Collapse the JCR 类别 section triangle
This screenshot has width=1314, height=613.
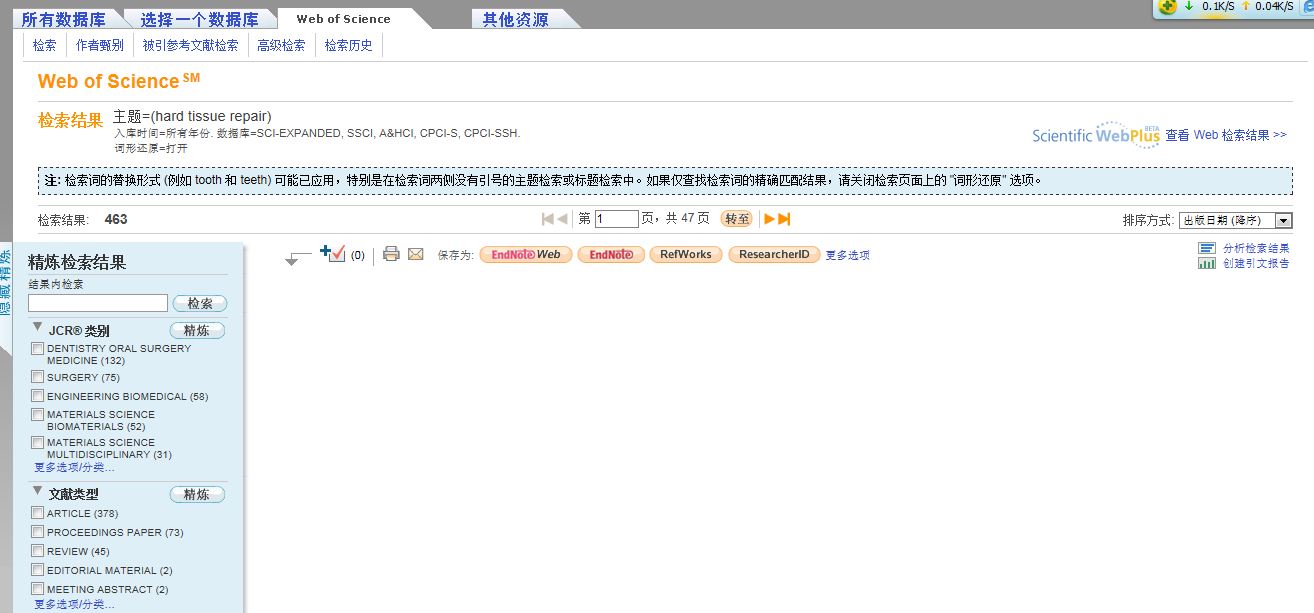click(37, 327)
